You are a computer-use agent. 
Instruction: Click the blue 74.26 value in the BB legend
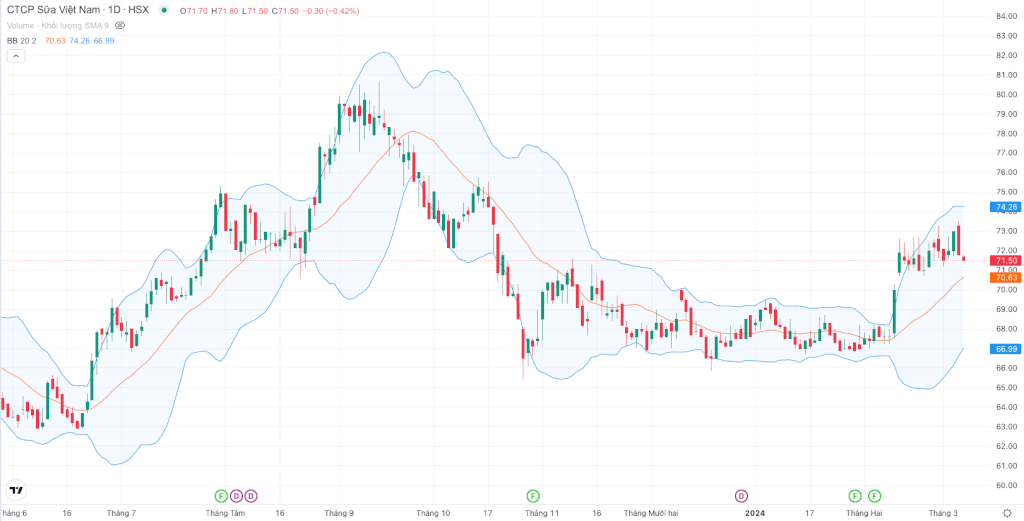[x=79, y=40]
